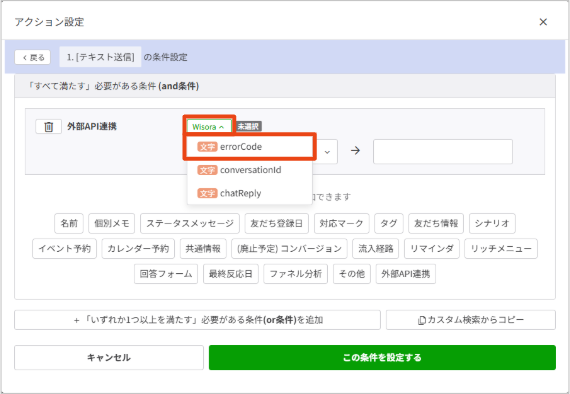The width and height of the screenshot is (570, 394).
Task: Close the アクション設定 dialog
Action: tap(543, 22)
